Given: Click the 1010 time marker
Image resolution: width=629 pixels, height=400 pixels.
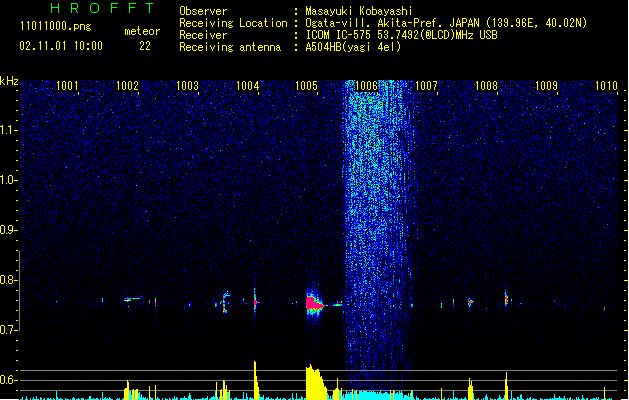Looking at the screenshot, I should [606, 86].
